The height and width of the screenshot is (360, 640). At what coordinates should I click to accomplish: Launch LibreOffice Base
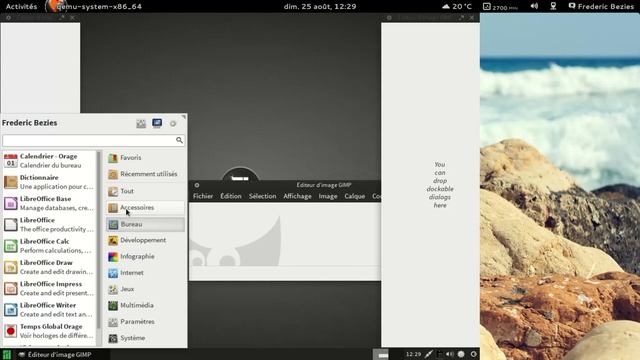(49, 203)
